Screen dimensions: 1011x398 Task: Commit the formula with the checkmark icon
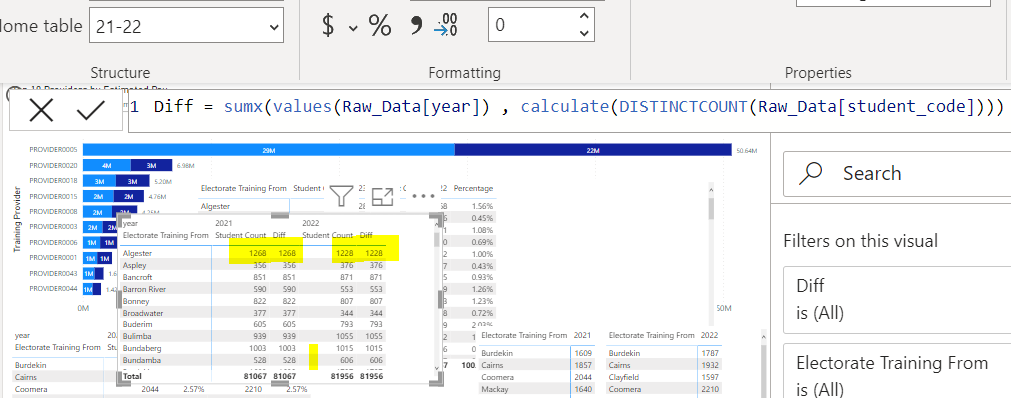tap(90, 111)
